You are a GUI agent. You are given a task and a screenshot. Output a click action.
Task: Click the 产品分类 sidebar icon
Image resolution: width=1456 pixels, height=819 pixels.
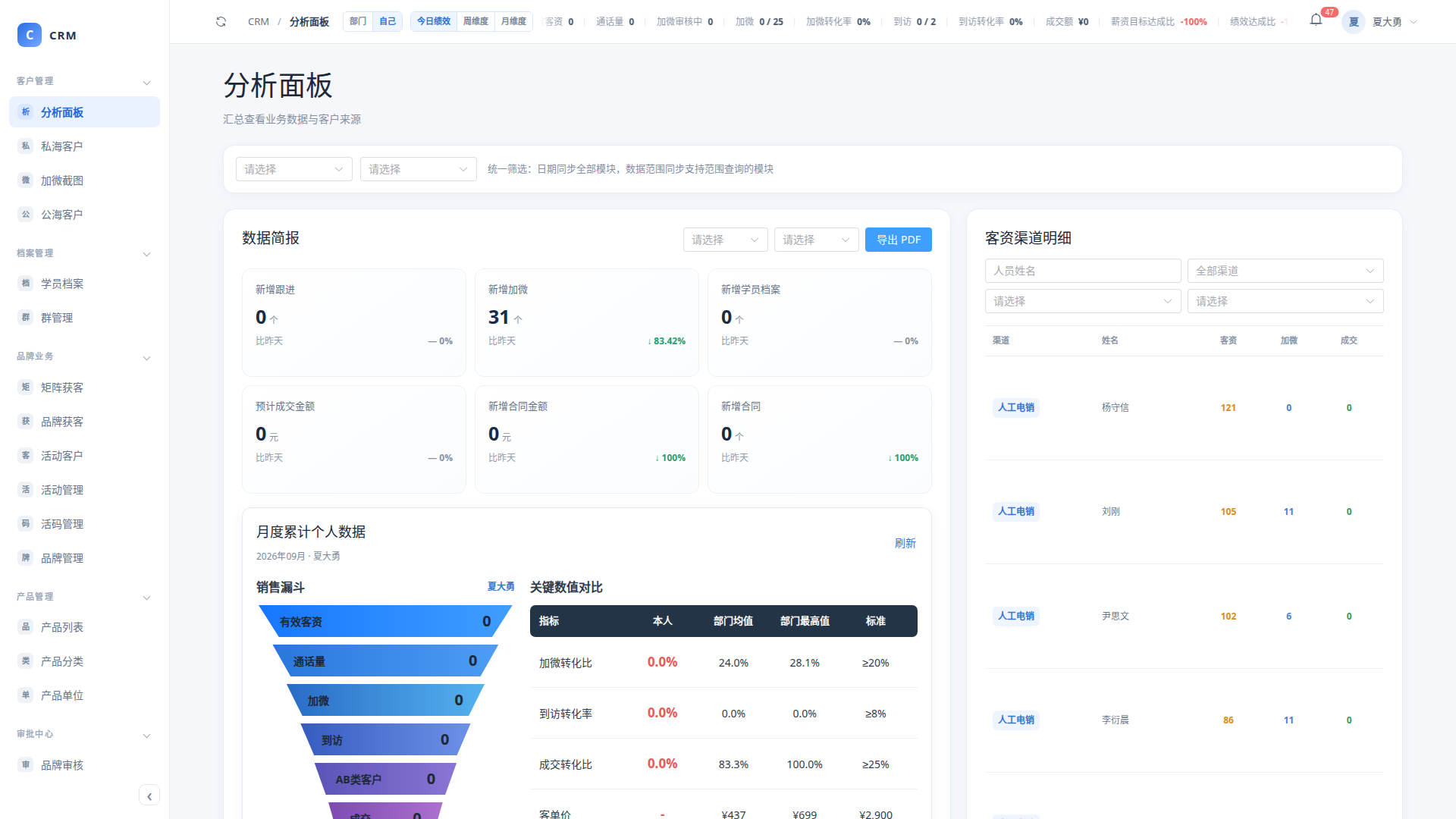26,661
